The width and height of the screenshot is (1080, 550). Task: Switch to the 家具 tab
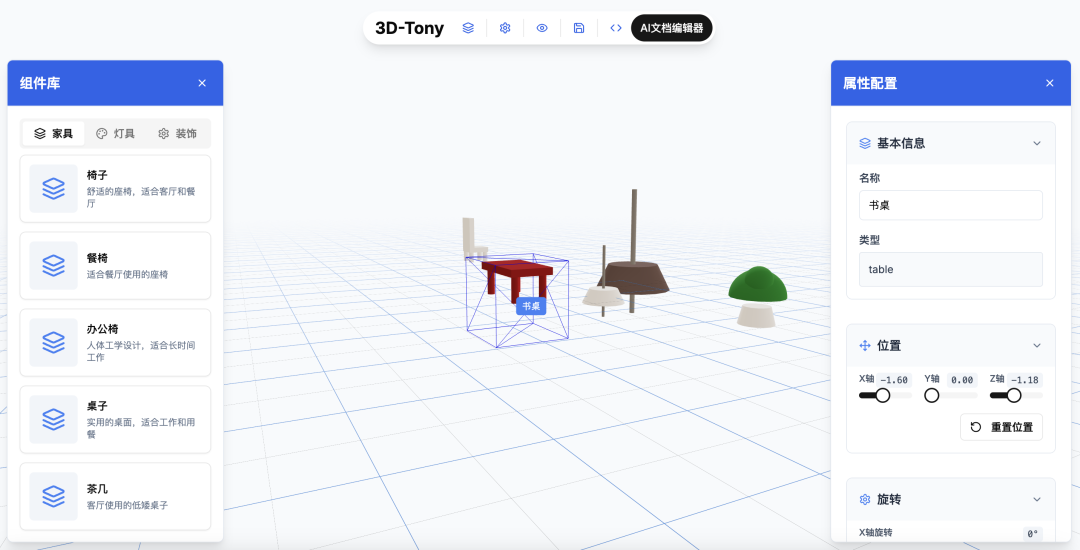[x=54, y=134]
